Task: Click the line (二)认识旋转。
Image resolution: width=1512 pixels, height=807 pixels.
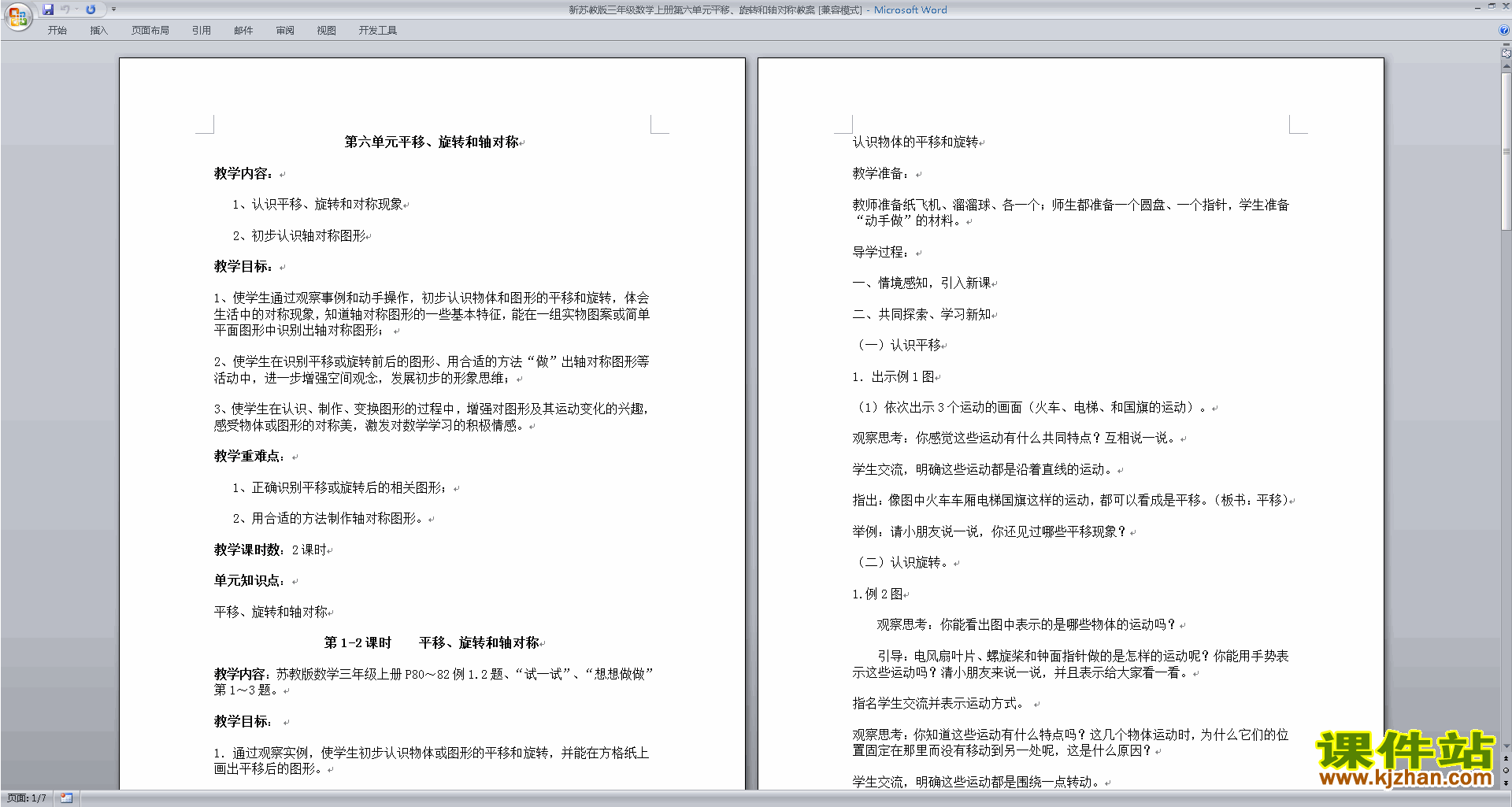Action: point(902,562)
